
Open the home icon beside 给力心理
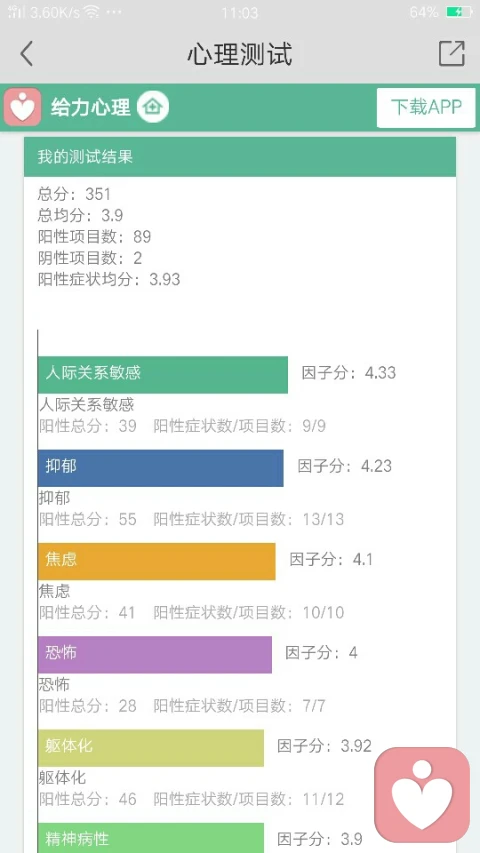(153, 107)
